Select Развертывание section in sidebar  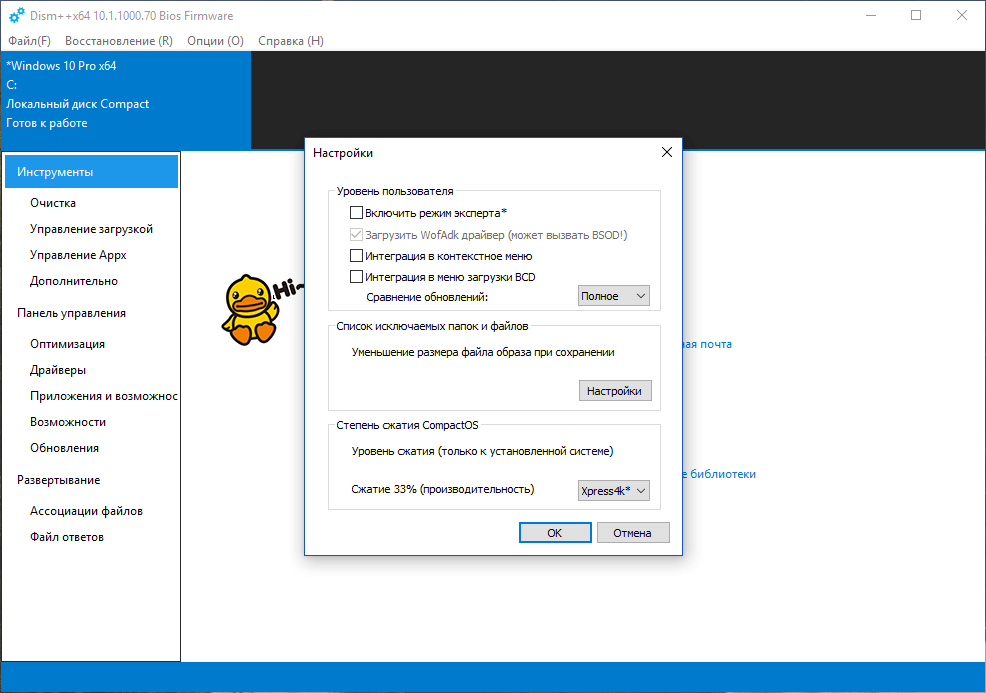click(x=58, y=480)
